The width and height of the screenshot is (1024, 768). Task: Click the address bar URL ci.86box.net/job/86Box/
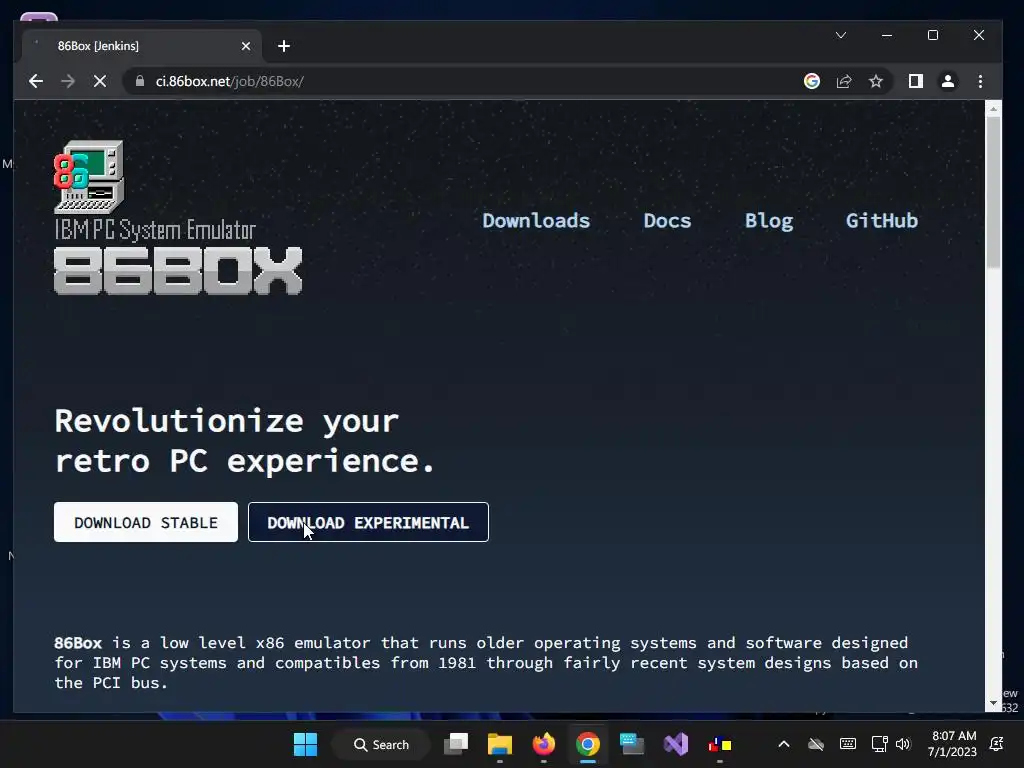tap(229, 81)
